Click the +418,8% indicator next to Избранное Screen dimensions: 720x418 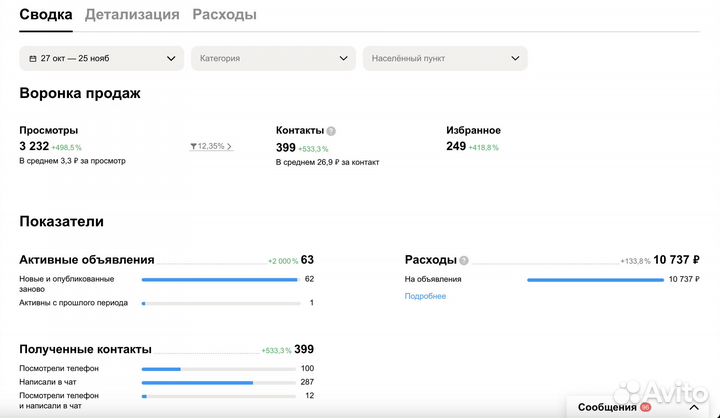[484, 147]
